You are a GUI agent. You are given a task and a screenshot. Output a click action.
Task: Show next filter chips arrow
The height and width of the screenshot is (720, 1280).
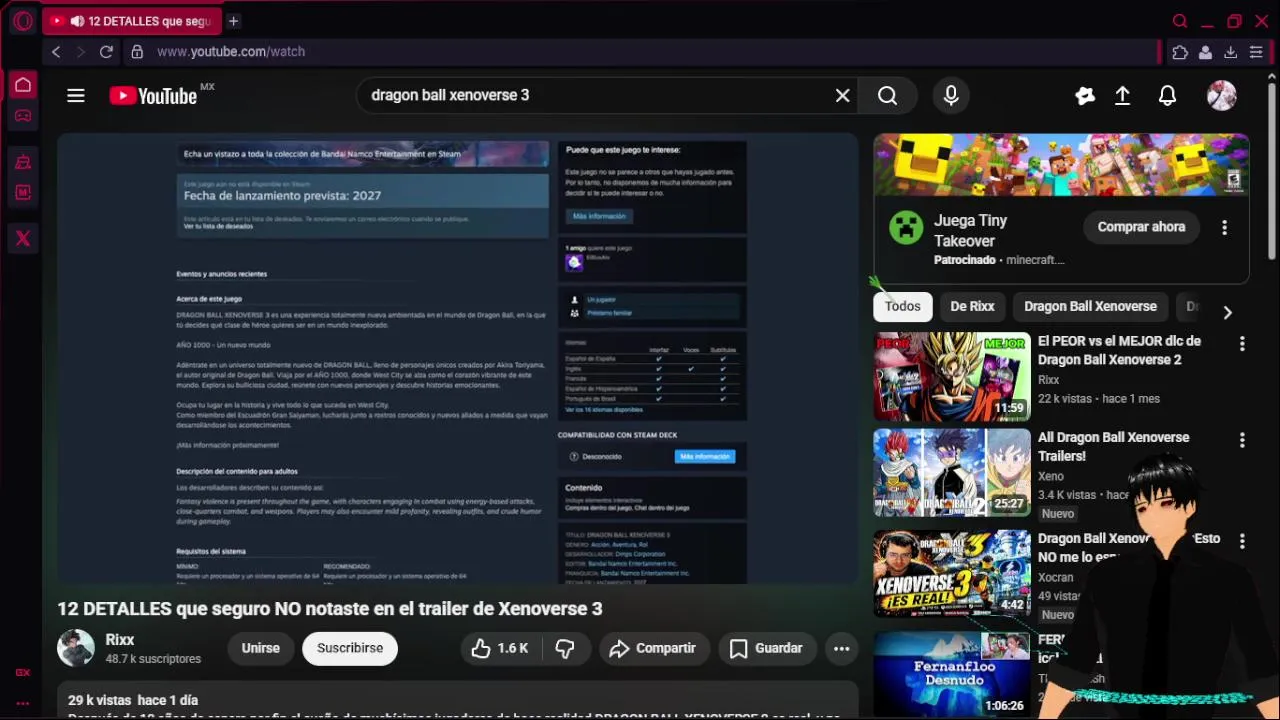pos(1227,311)
